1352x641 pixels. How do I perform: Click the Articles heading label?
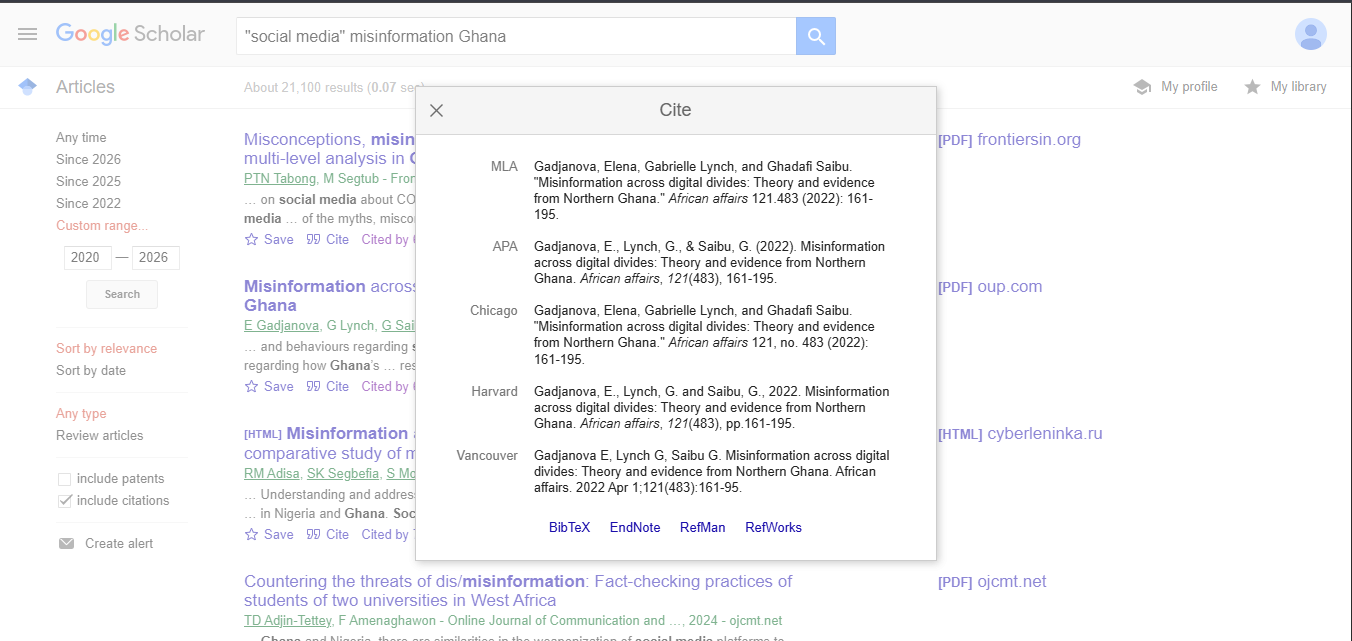(x=85, y=87)
